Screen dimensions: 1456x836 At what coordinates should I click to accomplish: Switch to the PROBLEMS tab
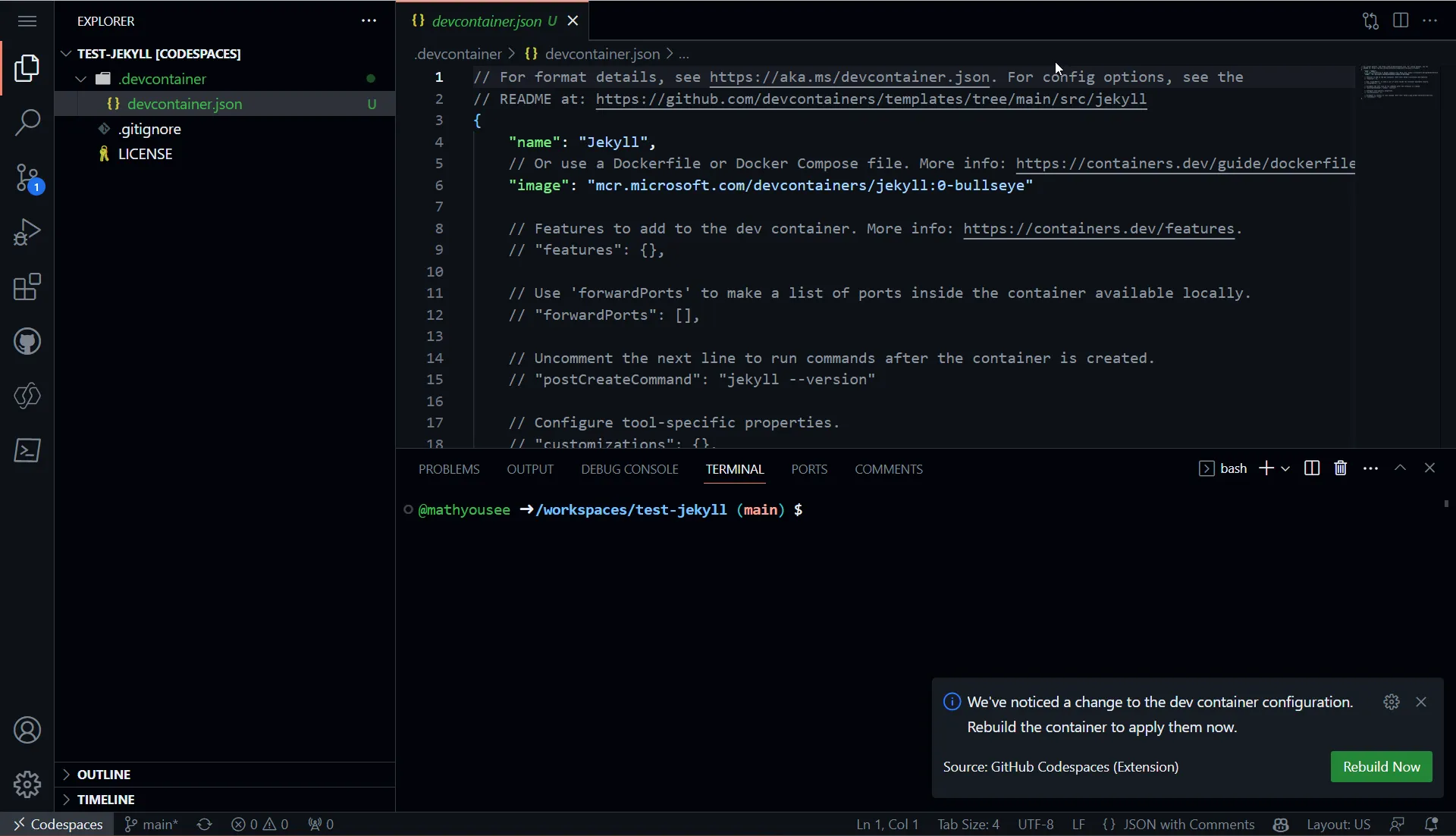coord(449,469)
